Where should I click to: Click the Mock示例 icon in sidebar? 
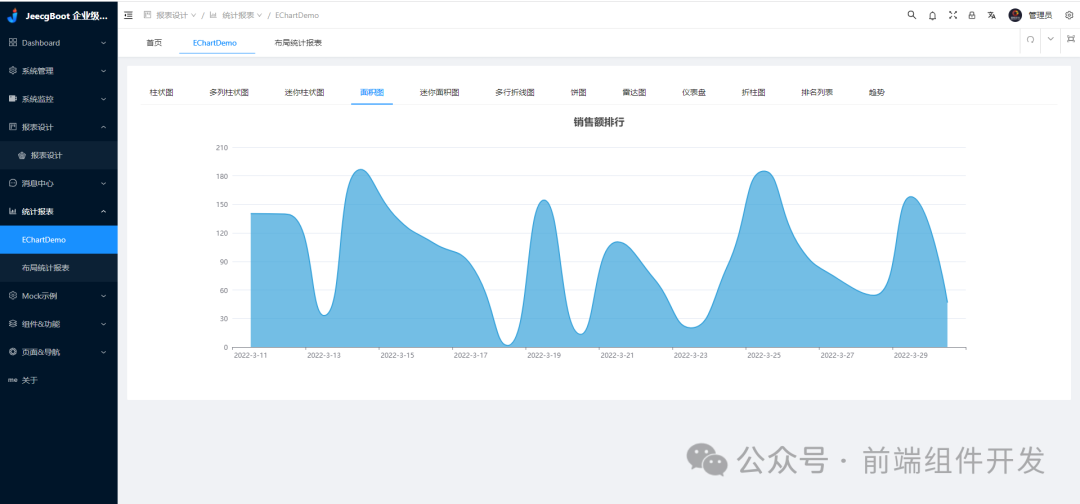tap(12, 295)
